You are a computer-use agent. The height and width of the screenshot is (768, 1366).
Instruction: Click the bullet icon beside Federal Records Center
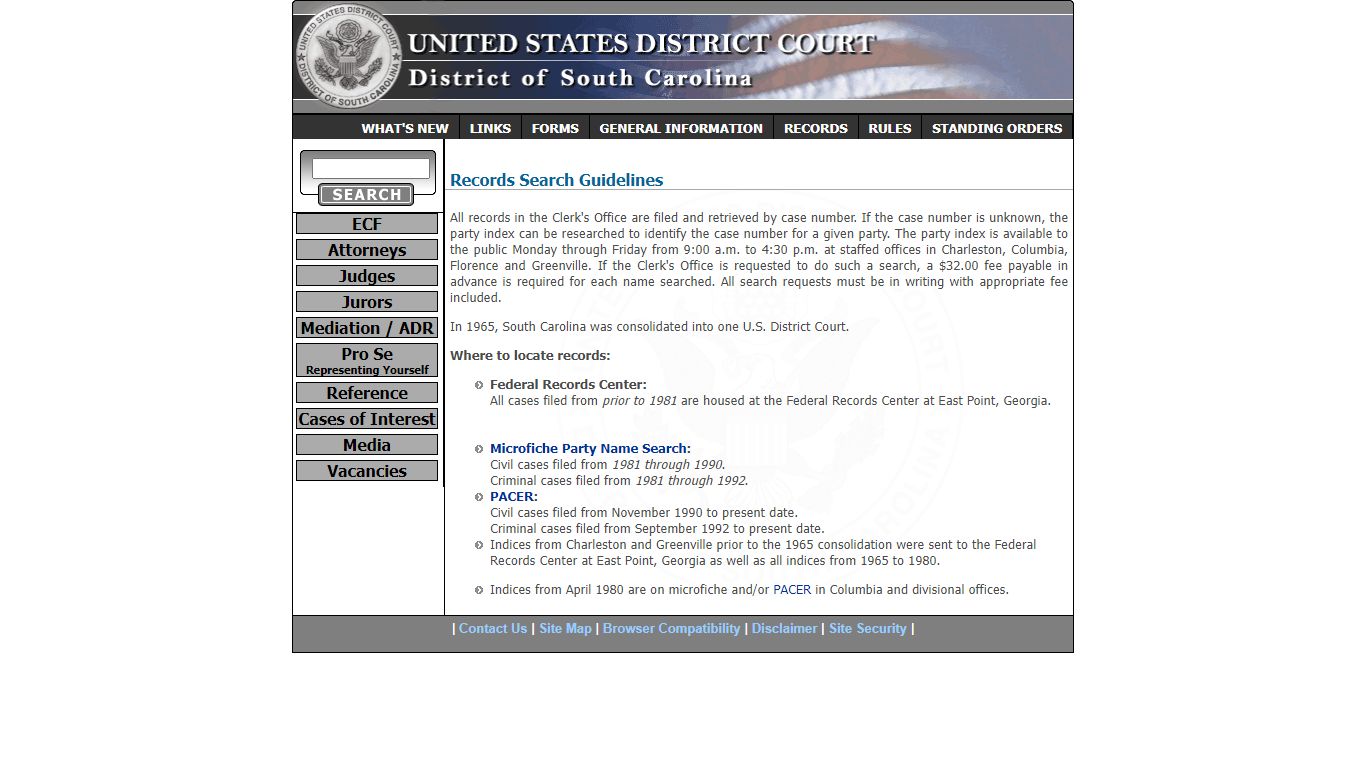tap(479, 385)
